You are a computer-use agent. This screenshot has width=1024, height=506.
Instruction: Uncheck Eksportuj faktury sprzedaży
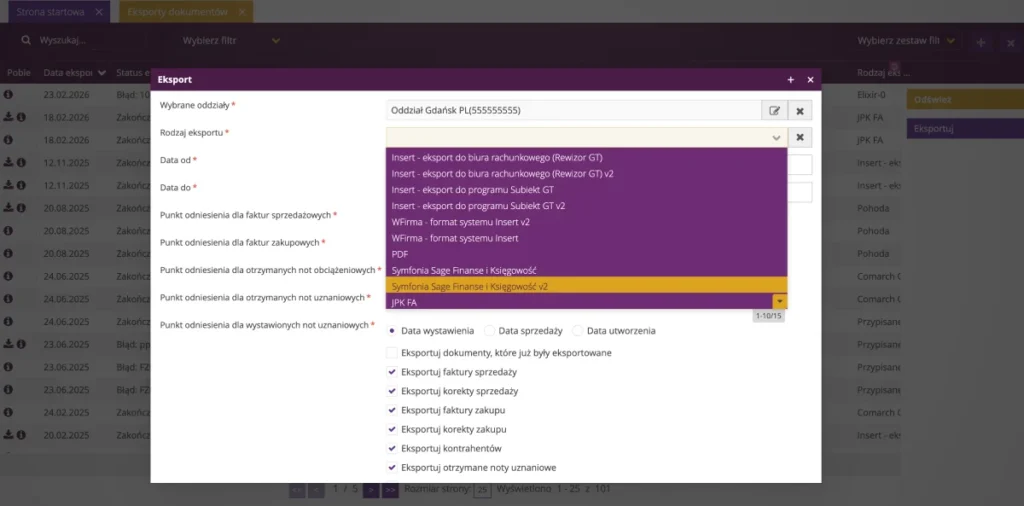pos(392,372)
